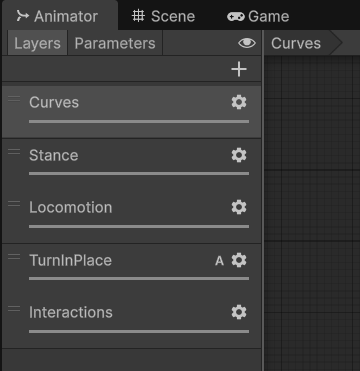Switch to the Scene tab
The height and width of the screenshot is (371, 360).
tap(163, 16)
